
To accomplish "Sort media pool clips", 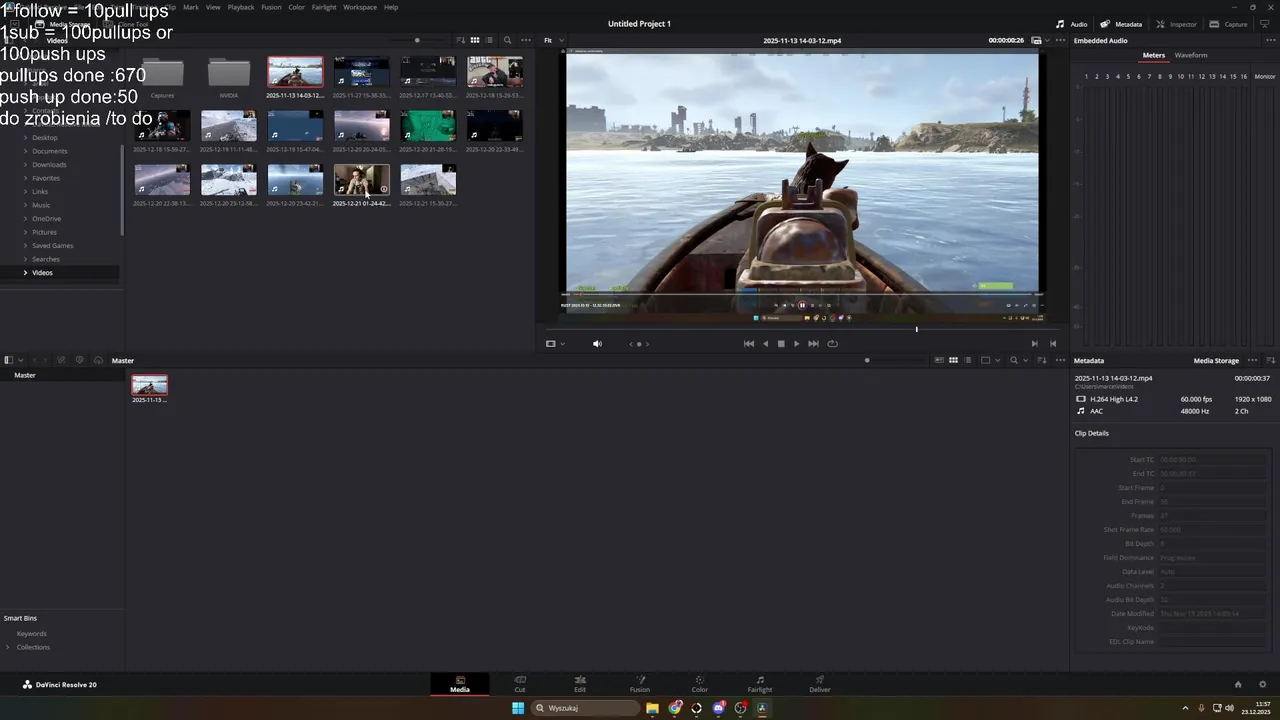I will tap(1043, 360).
